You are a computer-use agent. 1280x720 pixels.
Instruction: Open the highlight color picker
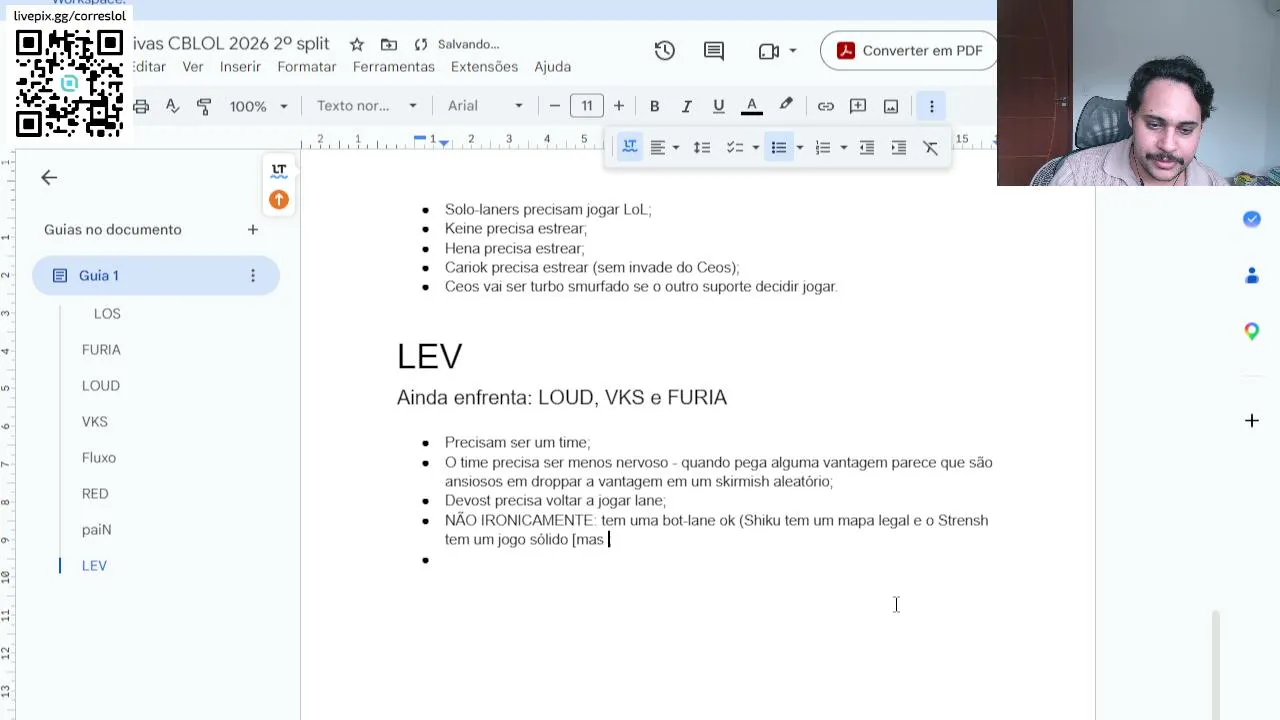[x=786, y=106]
